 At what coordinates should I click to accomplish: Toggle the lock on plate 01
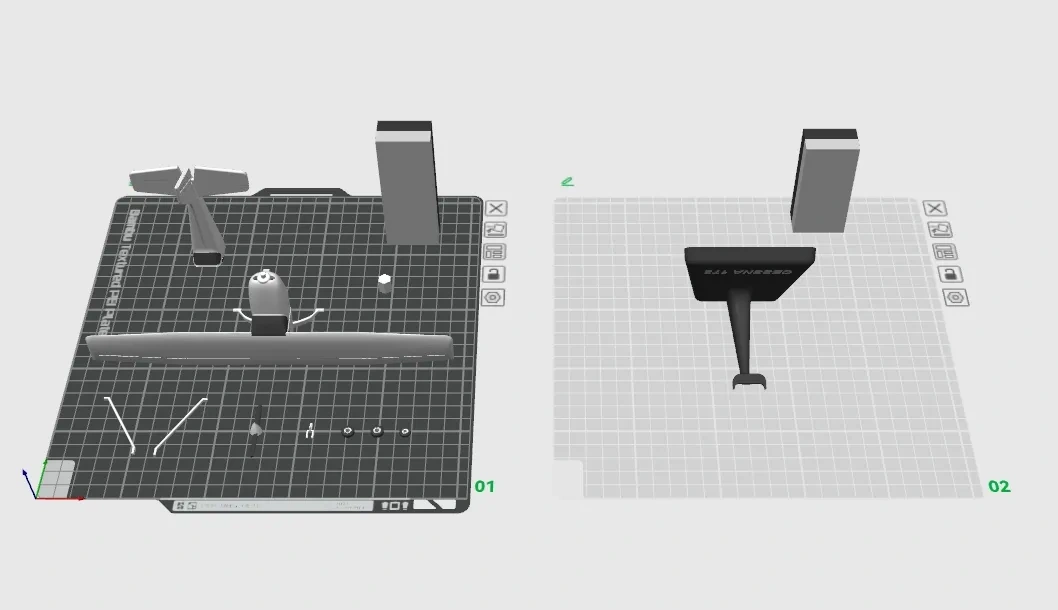[494, 275]
